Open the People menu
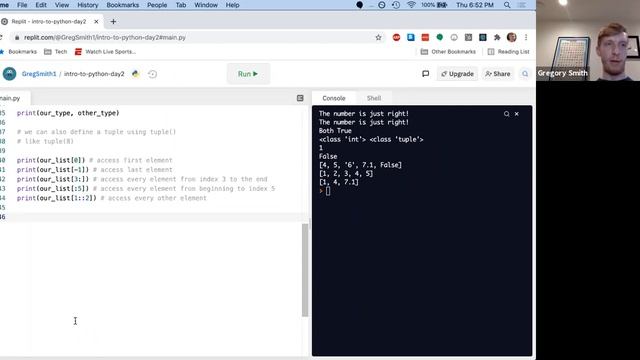 (157, 5)
